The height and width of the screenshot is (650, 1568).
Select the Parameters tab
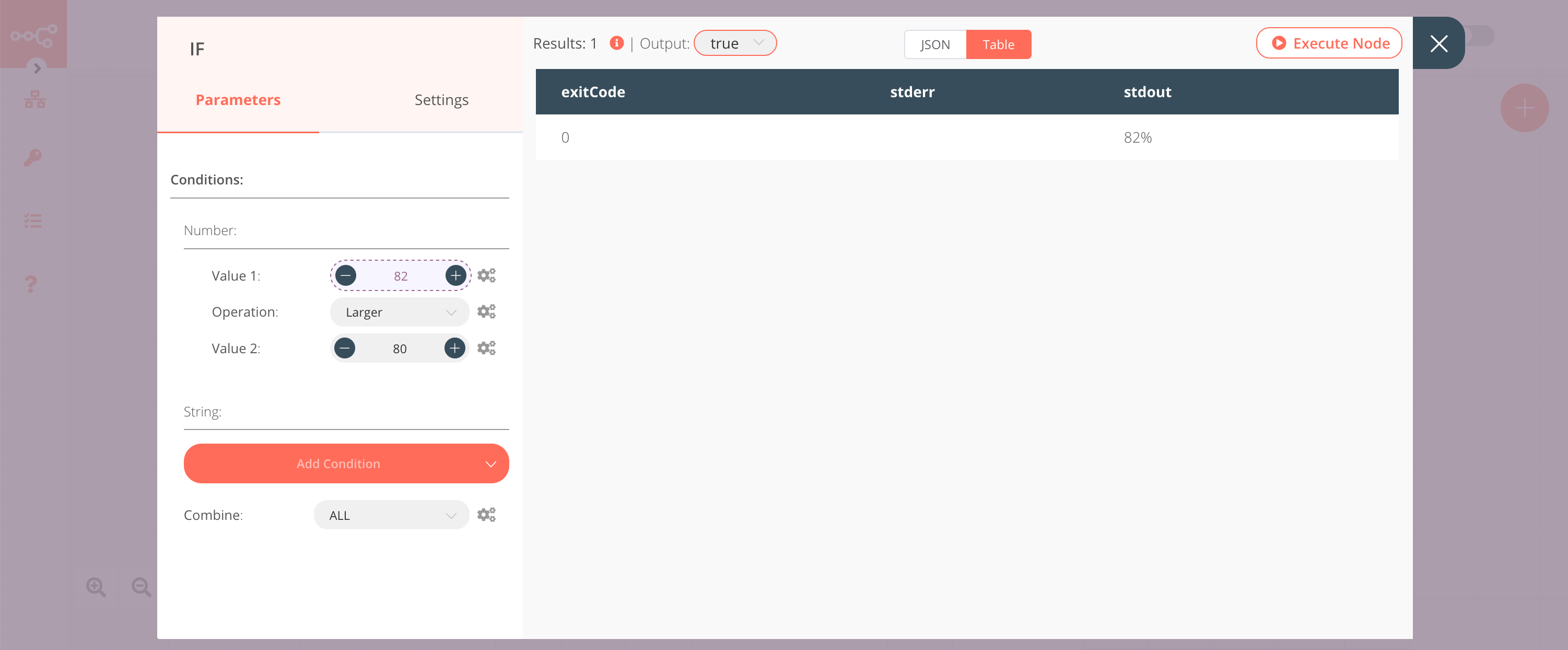pos(237,100)
